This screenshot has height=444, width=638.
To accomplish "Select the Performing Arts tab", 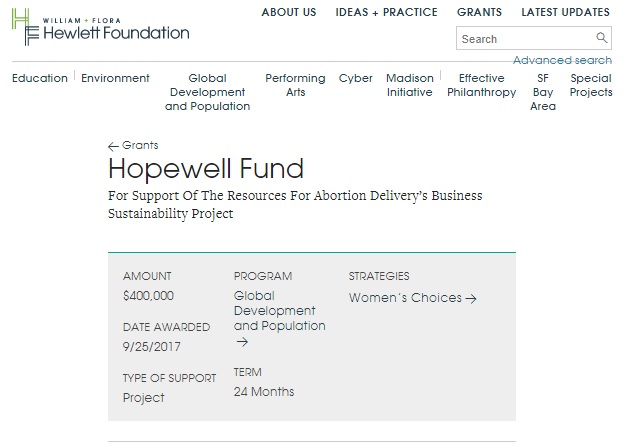I will (x=295, y=85).
